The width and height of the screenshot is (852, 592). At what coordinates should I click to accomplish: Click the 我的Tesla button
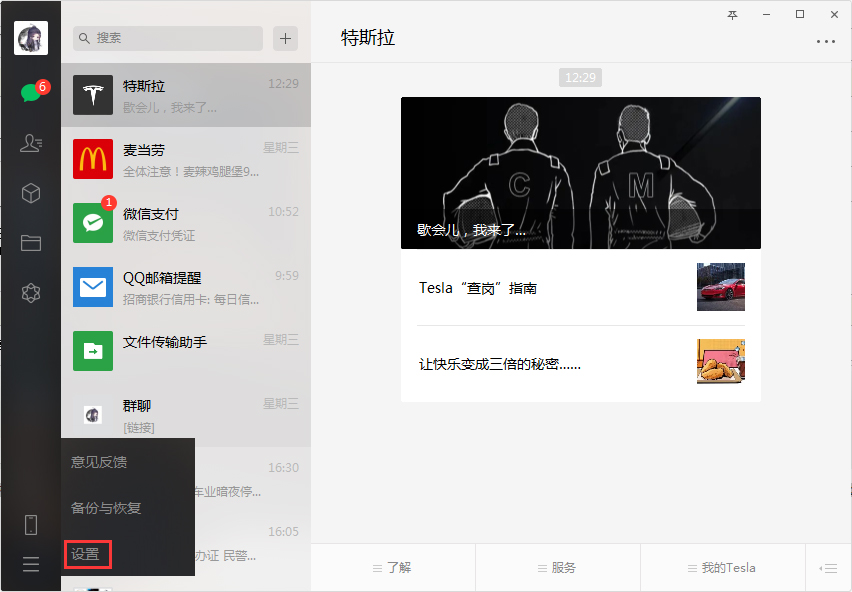tap(722, 567)
